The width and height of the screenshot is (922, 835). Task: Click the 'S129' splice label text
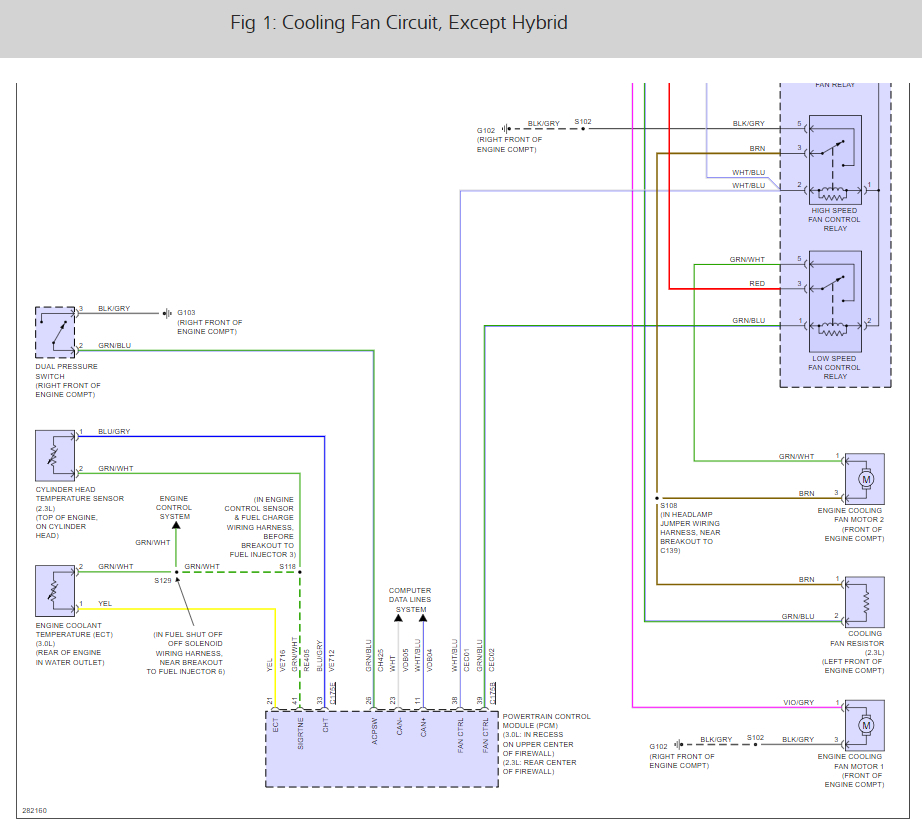(163, 580)
